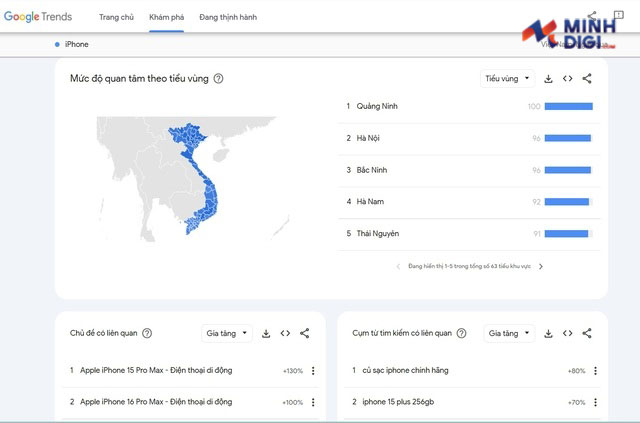
Task: Download subregion interest data as CSV
Action: (x=548, y=79)
